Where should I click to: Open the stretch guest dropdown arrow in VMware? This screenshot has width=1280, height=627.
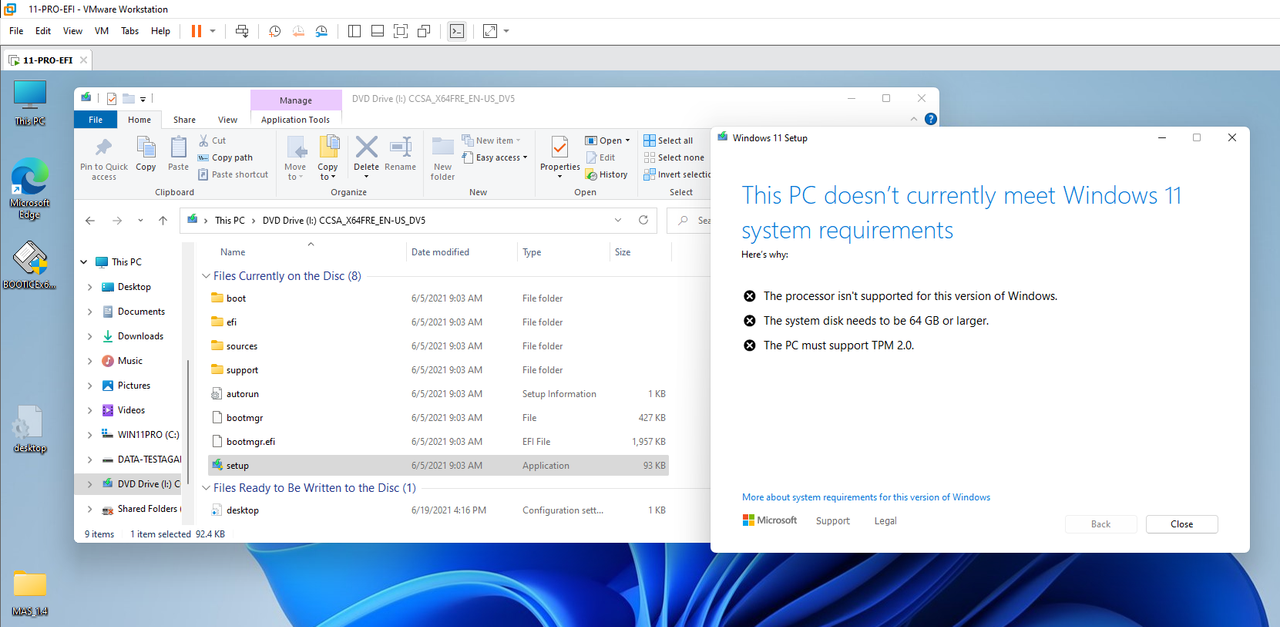(x=506, y=31)
